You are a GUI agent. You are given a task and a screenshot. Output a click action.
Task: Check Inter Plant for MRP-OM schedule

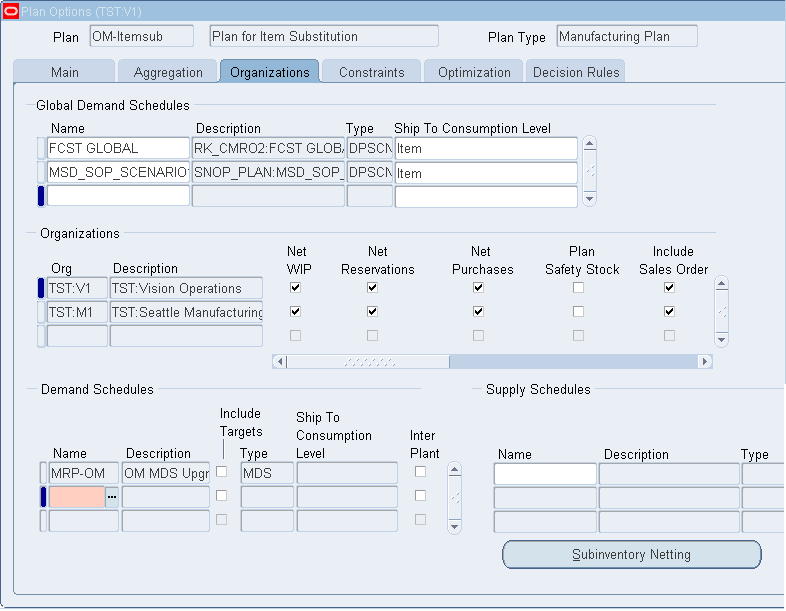[x=421, y=472]
